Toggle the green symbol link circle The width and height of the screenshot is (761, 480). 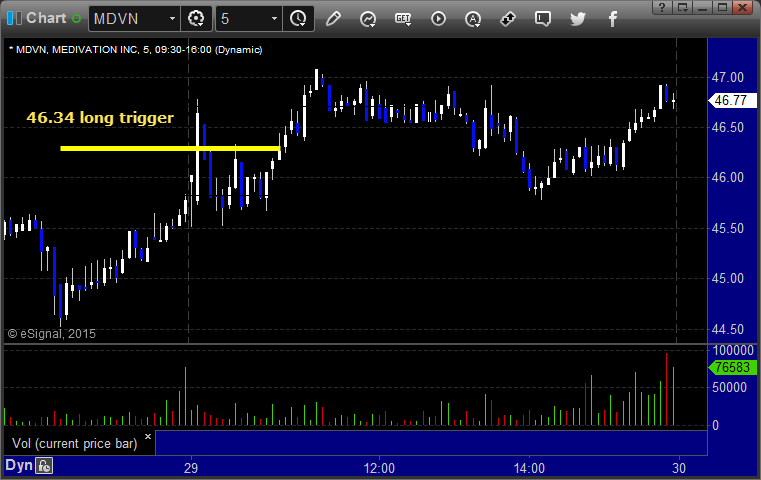tap(76, 19)
